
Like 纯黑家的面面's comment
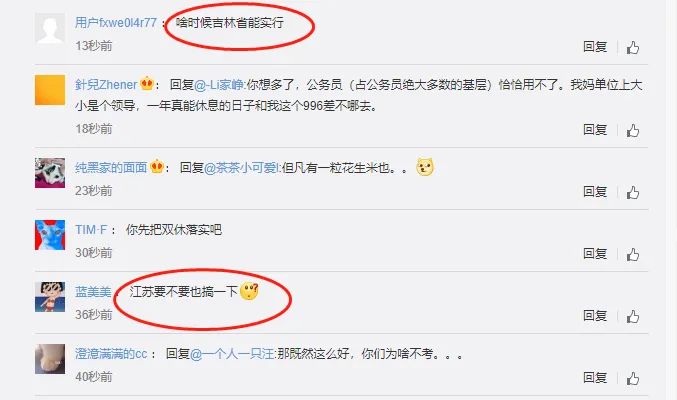(x=633, y=192)
